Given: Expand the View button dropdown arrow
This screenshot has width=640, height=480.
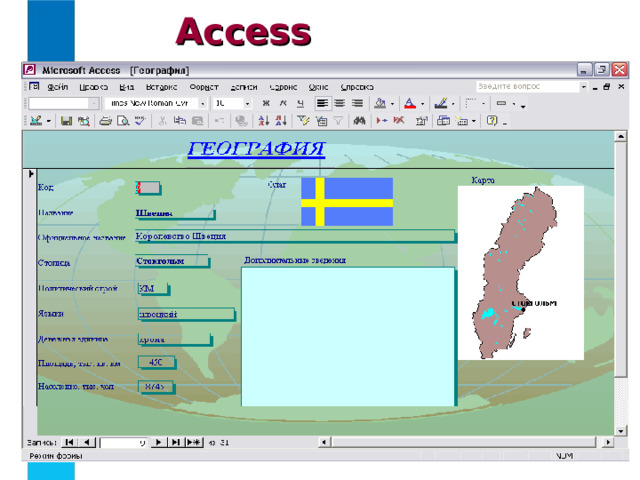Looking at the screenshot, I should [49, 121].
